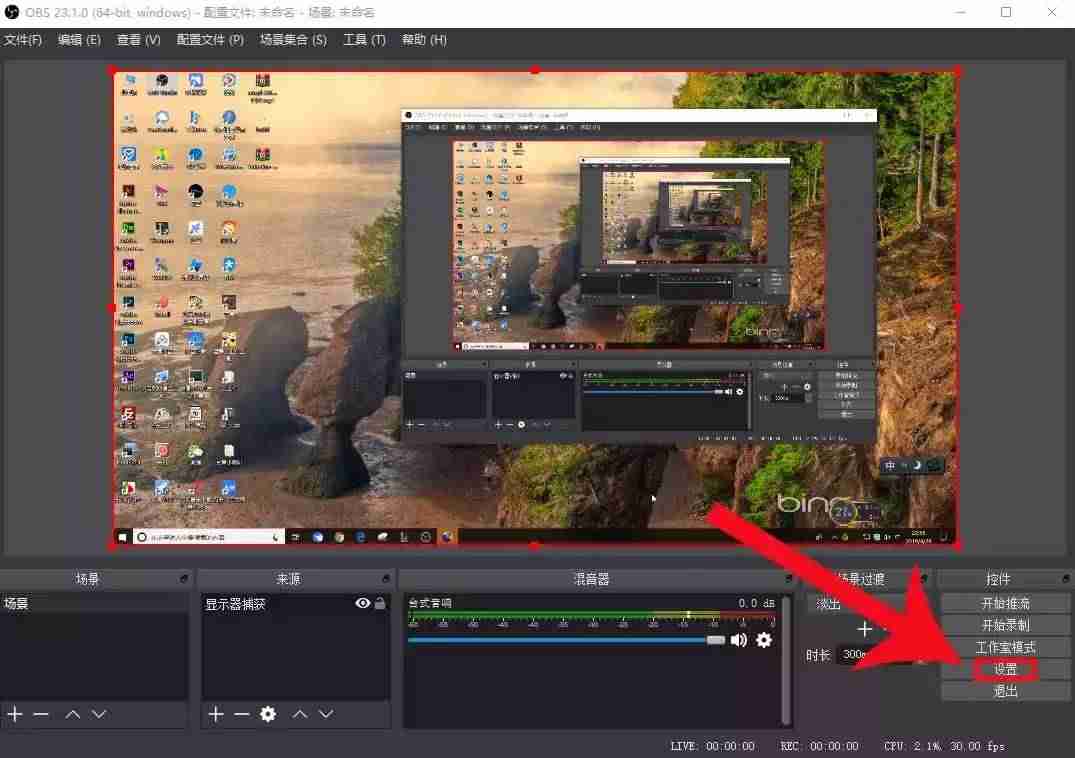Pop out the 场景 dock panel
Image resolution: width=1075 pixels, height=758 pixels.
pos(184,579)
